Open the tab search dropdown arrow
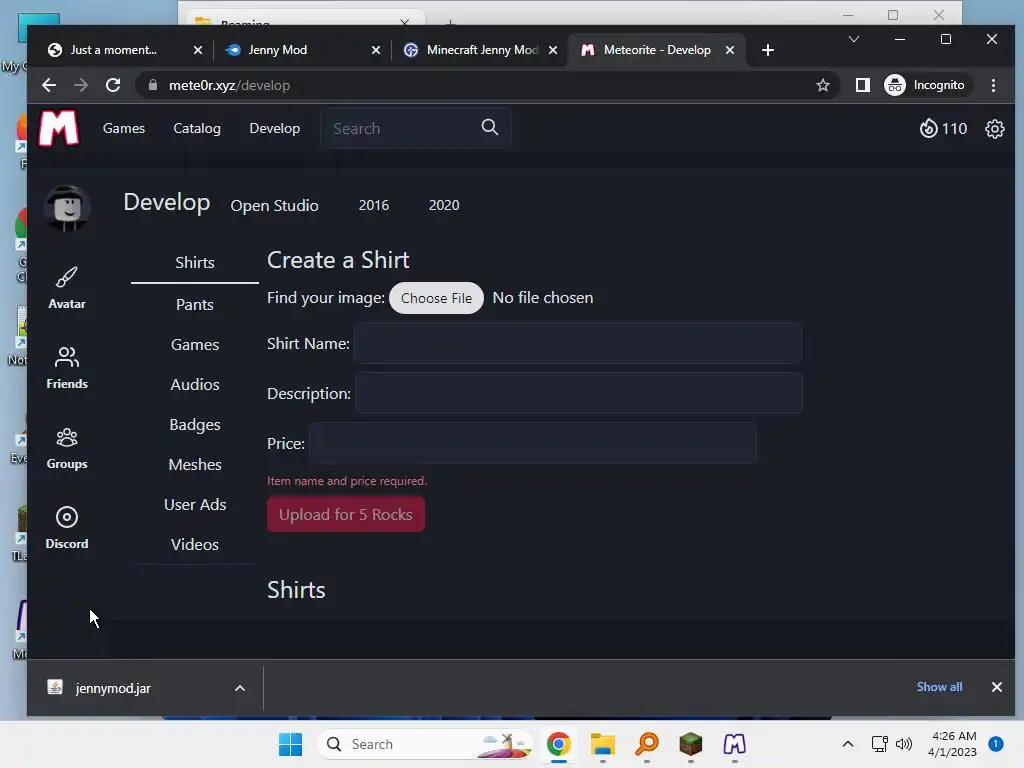The height and width of the screenshot is (768, 1024). click(x=854, y=39)
